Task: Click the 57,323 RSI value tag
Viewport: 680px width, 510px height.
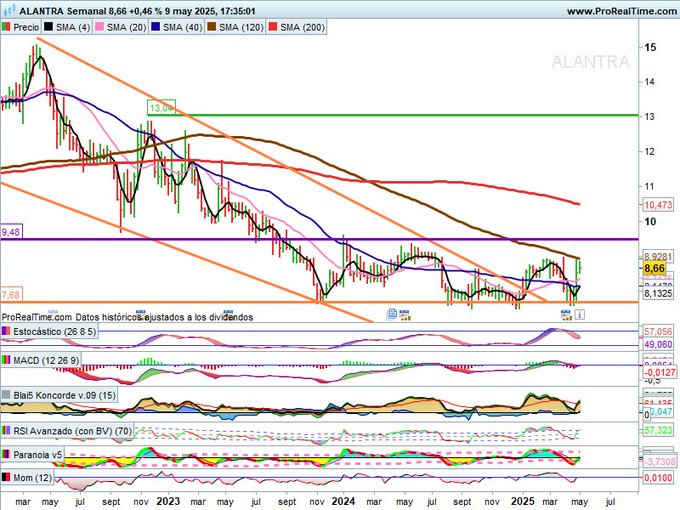Action: [658, 431]
